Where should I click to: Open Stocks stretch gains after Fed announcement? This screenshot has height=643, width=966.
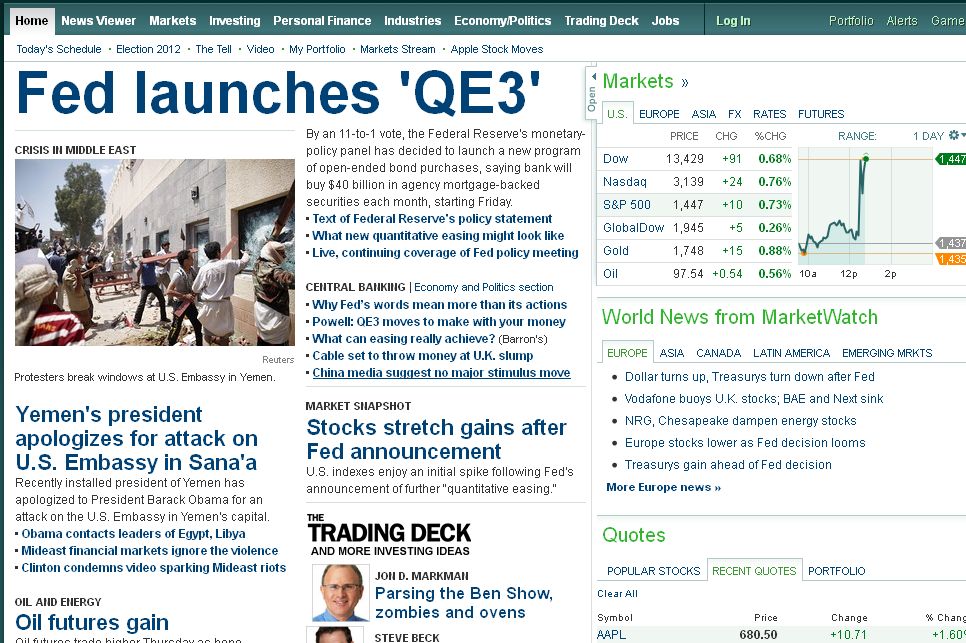click(436, 439)
